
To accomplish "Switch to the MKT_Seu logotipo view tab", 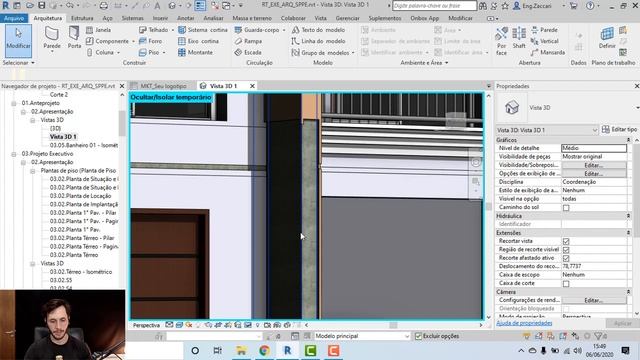I will tap(163, 86).
